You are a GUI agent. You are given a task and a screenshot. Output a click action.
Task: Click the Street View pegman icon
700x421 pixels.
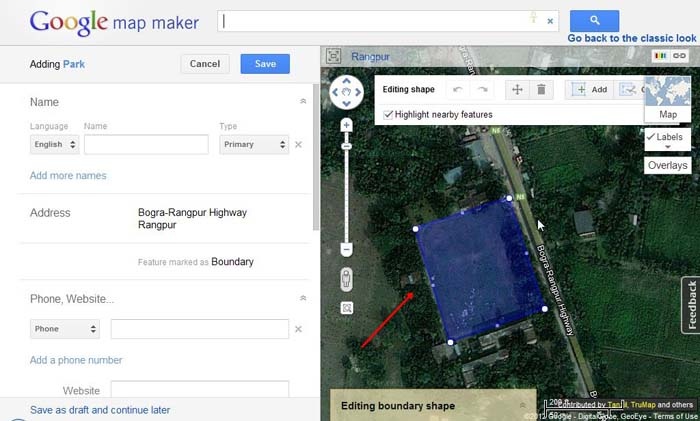[x=346, y=278]
